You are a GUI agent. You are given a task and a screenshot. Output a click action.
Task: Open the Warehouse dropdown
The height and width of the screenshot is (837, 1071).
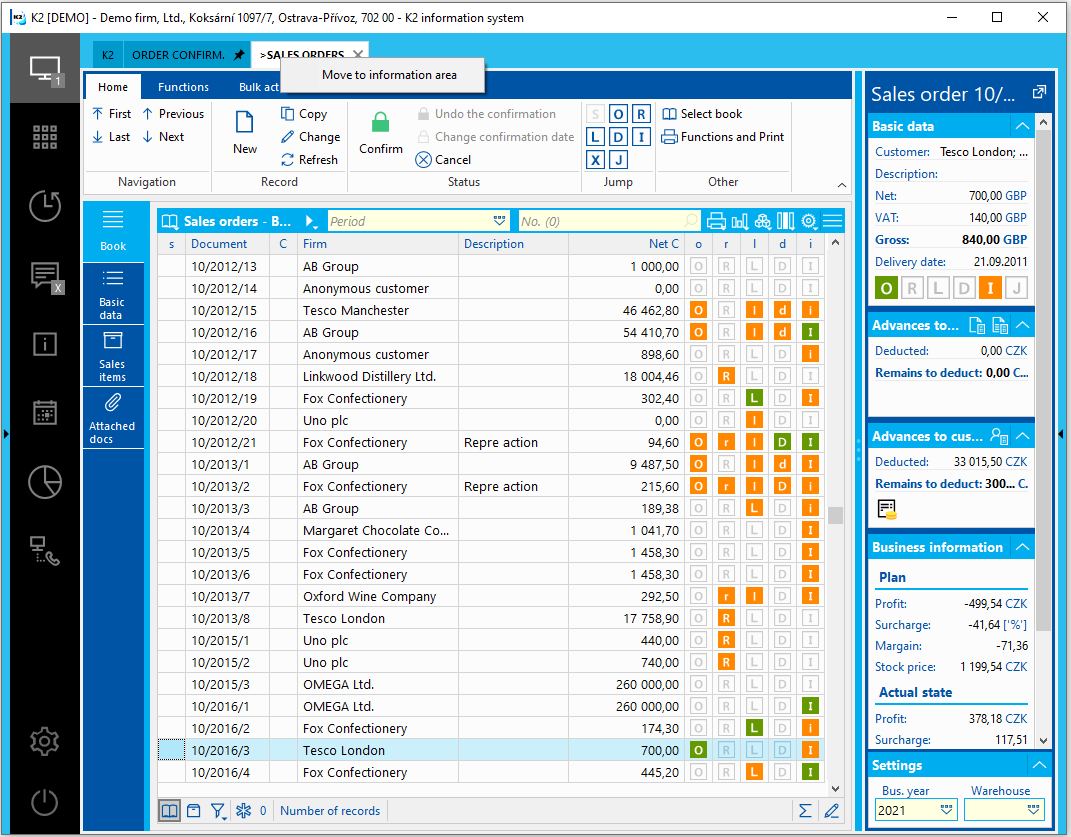pyautogui.click(x=1033, y=810)
